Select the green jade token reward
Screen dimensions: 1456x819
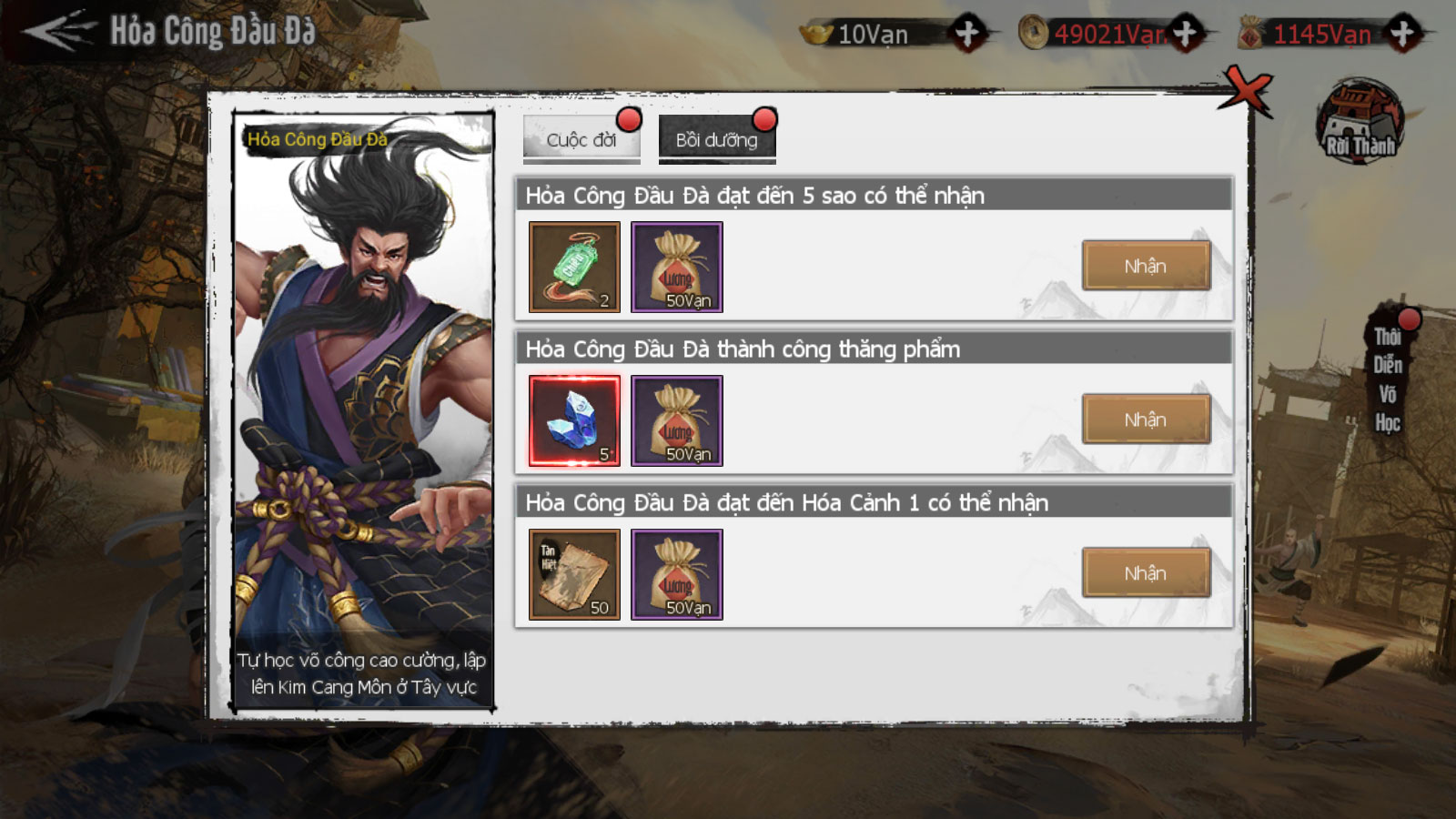(574, 267)
